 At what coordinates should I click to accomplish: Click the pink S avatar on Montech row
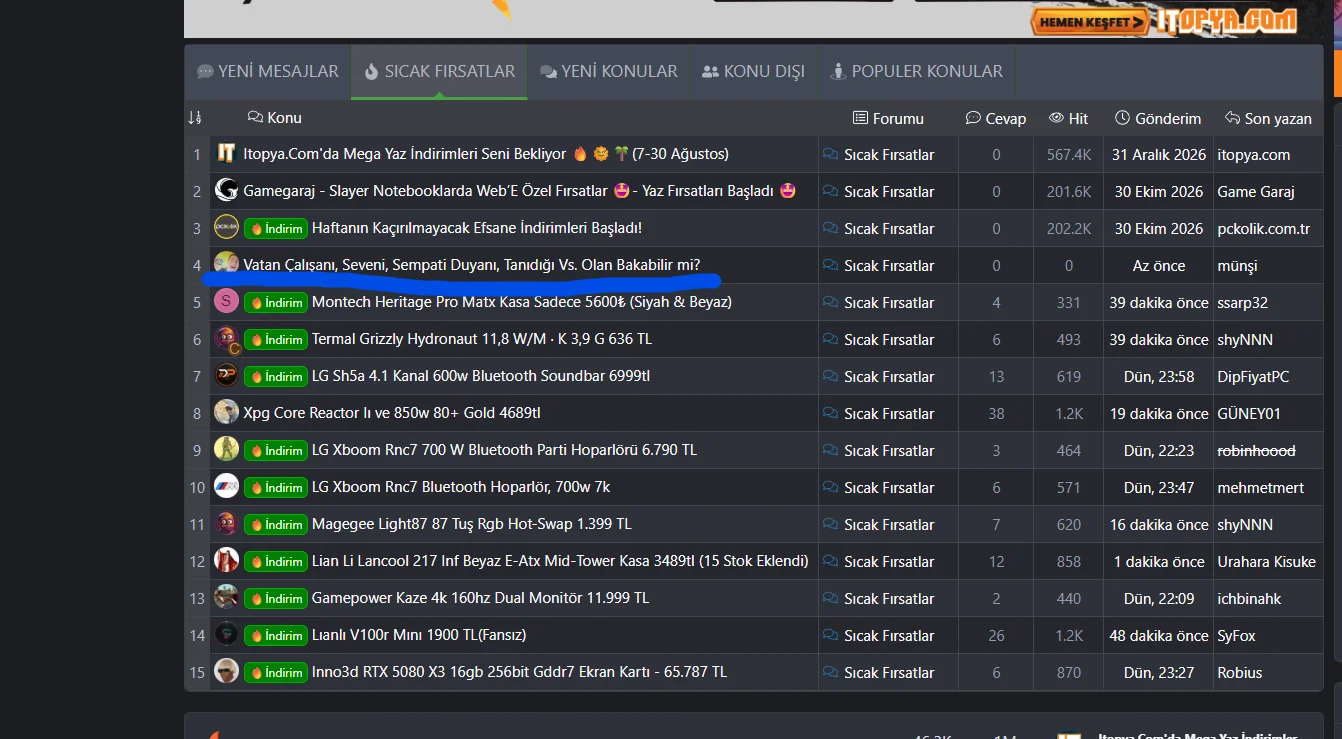pyautogui.click(x=226, y=302)
